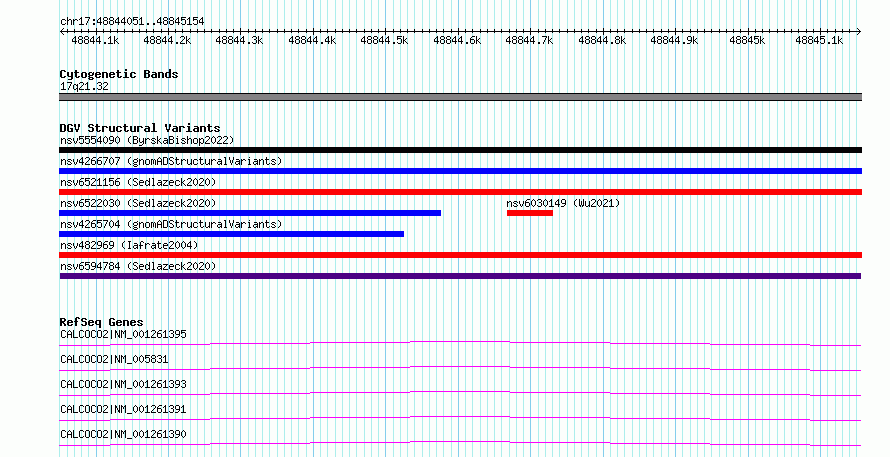Open the nsv4265704 (gnomADStructuralVariants) label
890x457 pixels.
[x=171, y=224]
